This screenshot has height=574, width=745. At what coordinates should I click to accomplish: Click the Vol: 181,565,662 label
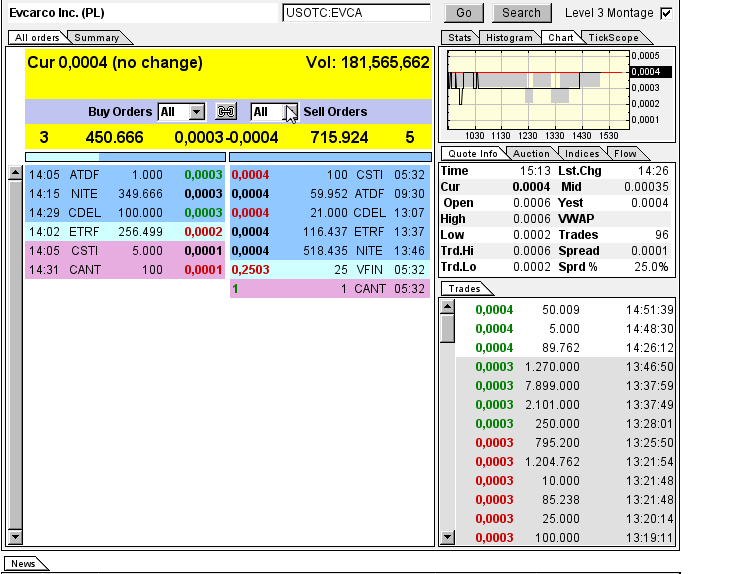(367, 62)
